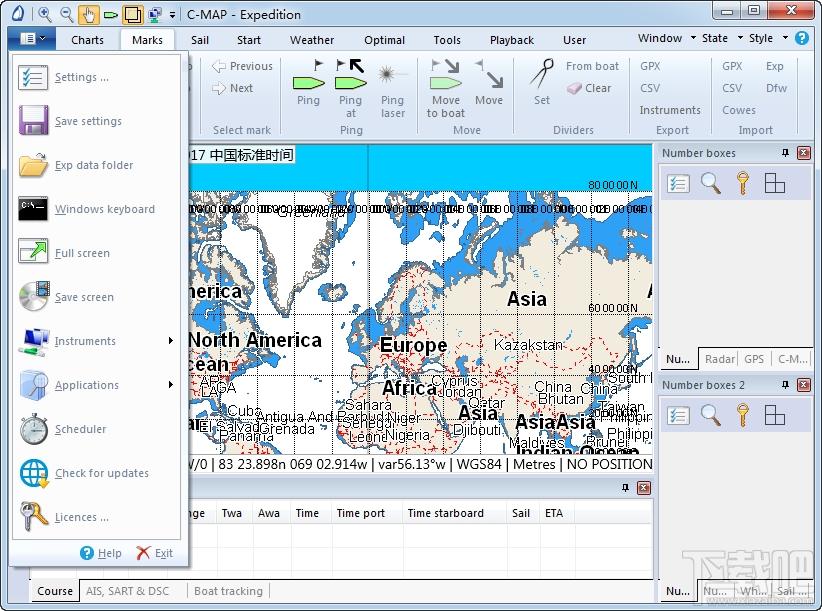This screenshot has width=822, height=611.
Task: Expand the Applications submenu
Action: [x=96, y=385]
